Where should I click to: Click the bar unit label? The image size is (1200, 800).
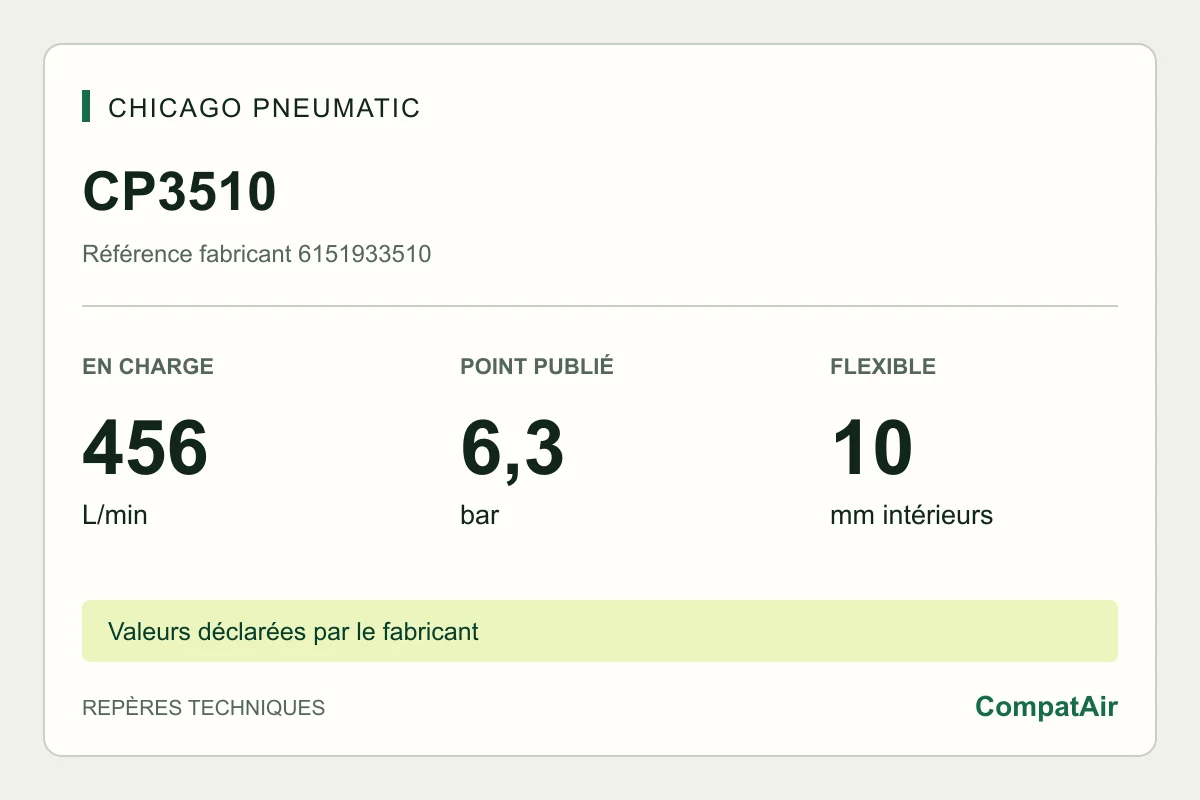coord(480,516)
